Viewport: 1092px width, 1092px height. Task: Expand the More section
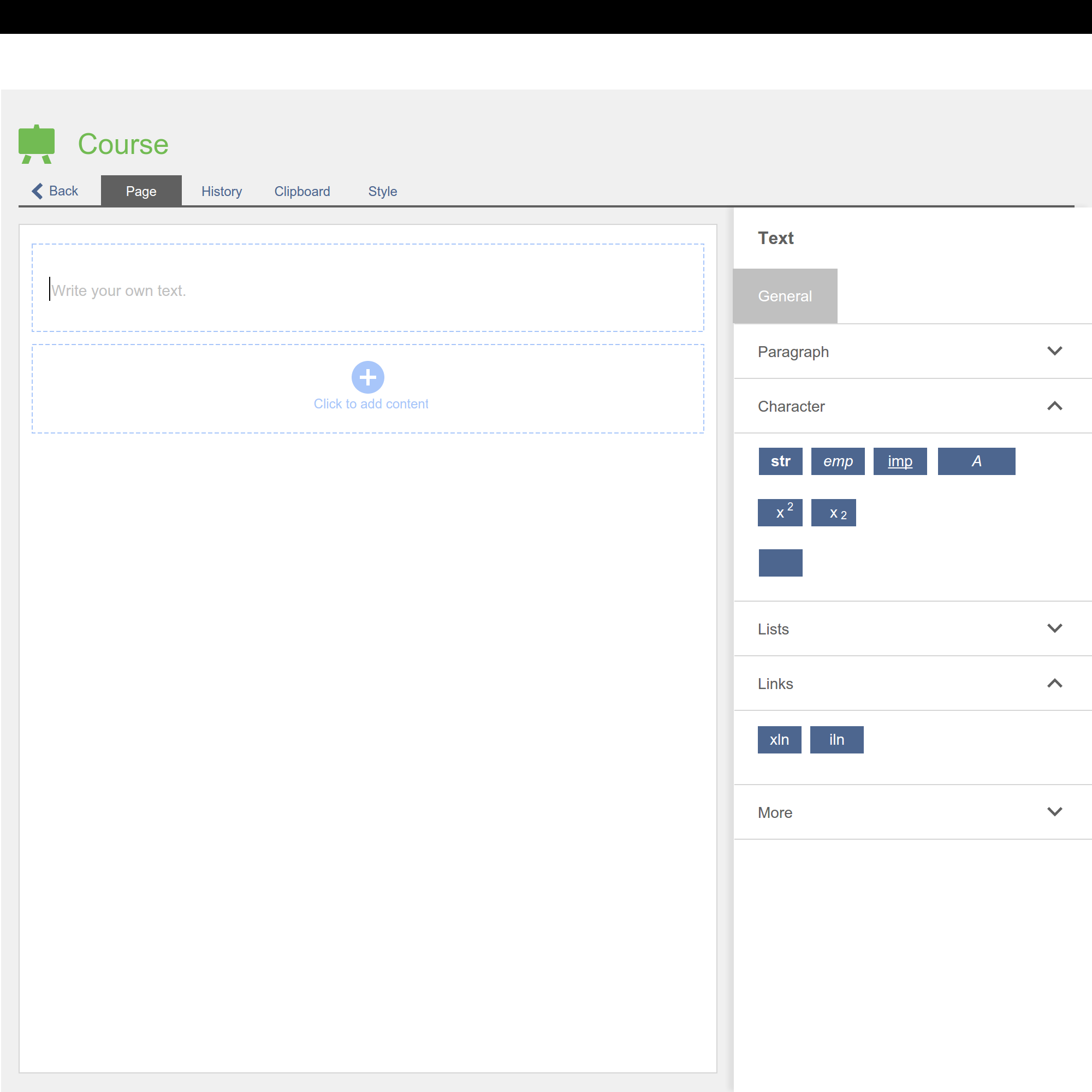(1054, 812)
